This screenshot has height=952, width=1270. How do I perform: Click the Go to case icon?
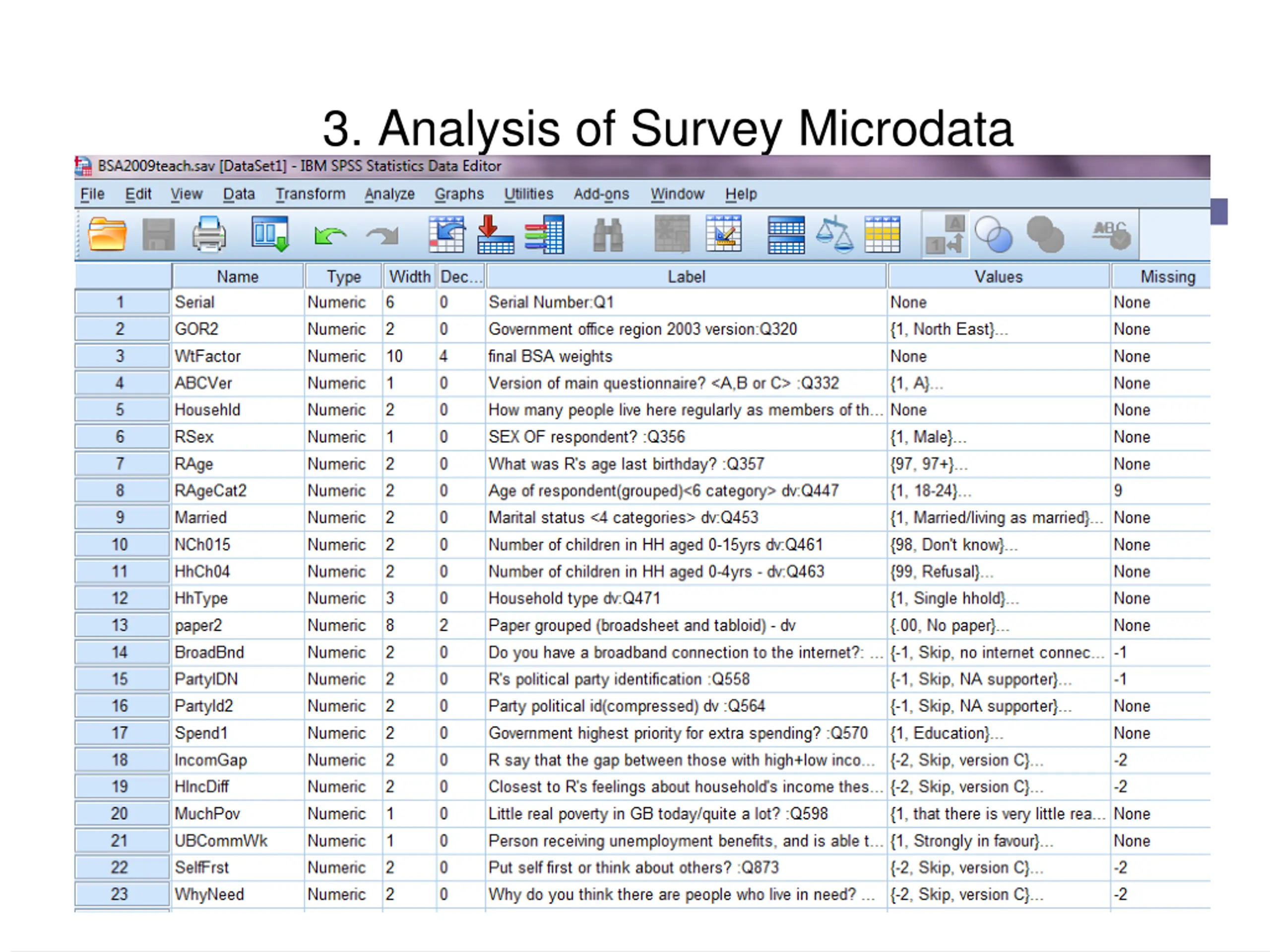pos(446,234)
